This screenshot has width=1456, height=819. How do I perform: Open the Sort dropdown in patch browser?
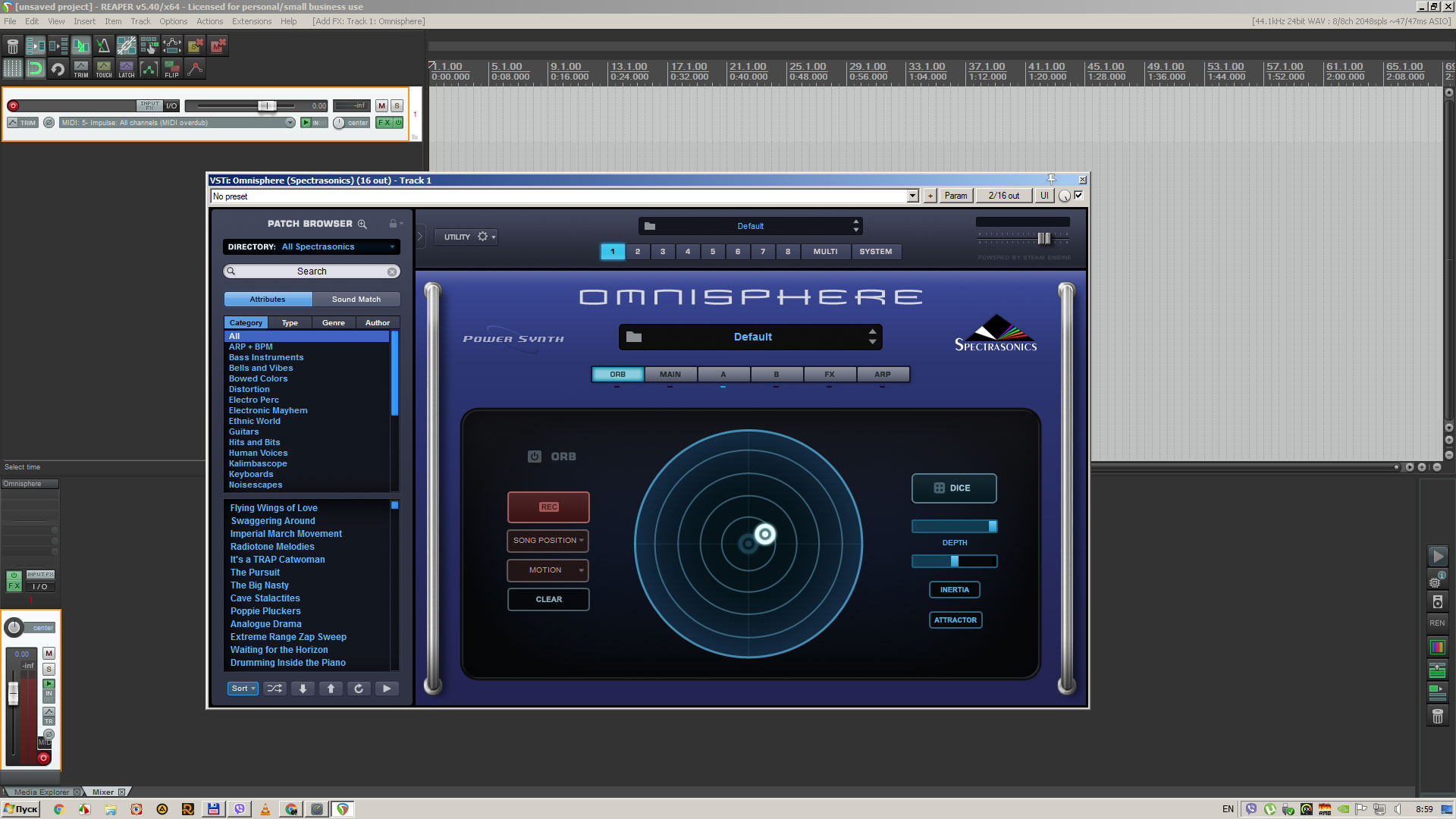pos(243,689)
